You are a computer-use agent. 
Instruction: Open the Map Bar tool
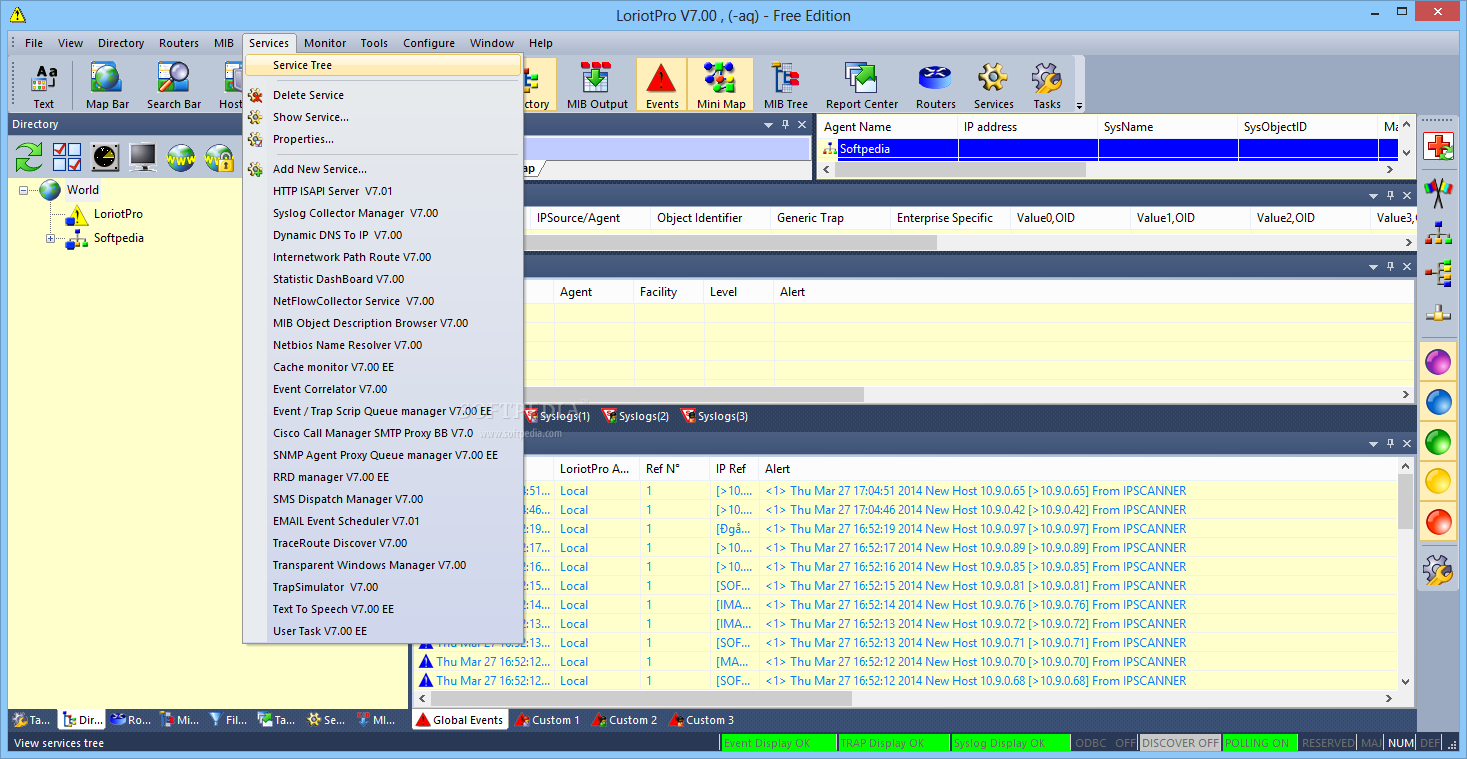(107, 85)
